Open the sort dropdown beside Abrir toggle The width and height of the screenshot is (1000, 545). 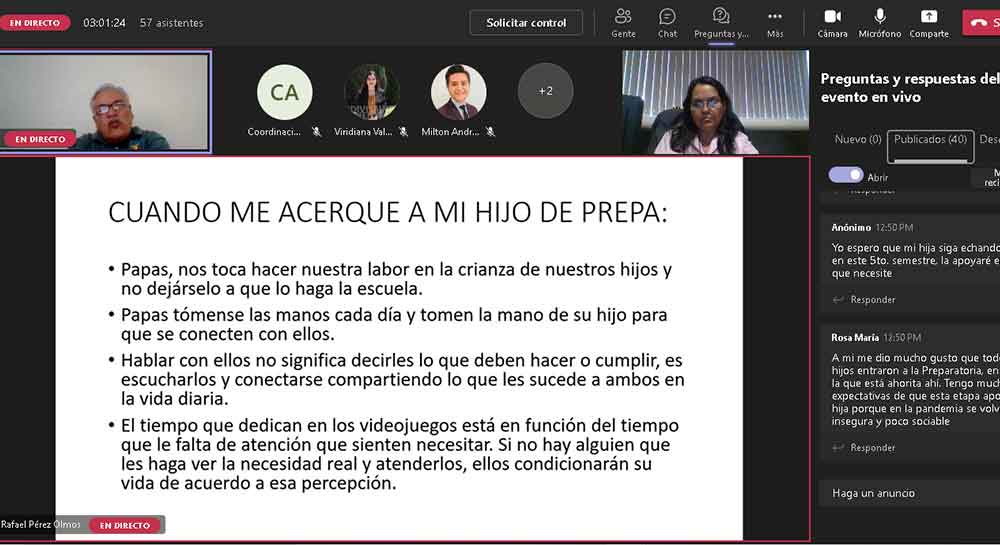pos(985,177)
